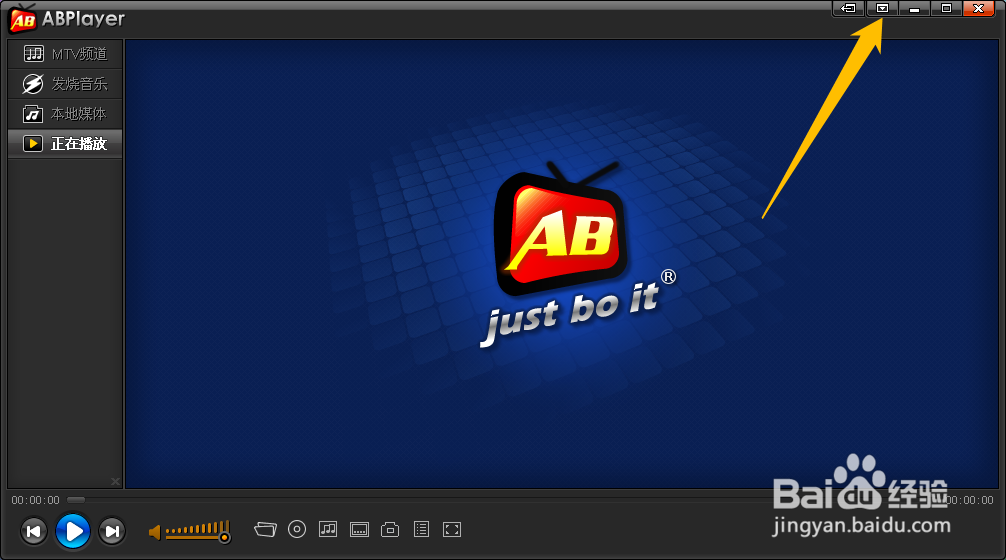Close the ABPlayer window
Image resolution: width=1006 pixels, height=560 pixels.
coord(979,8)
